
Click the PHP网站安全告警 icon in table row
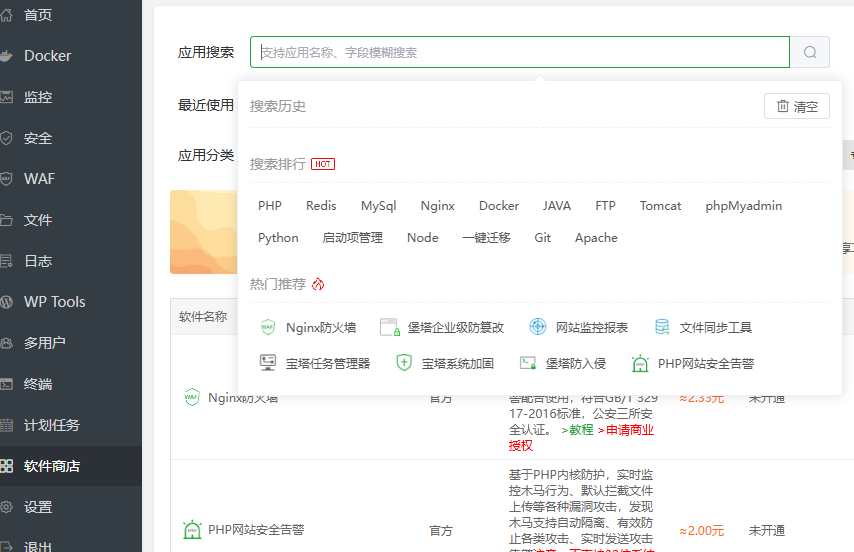pos(192,530)
